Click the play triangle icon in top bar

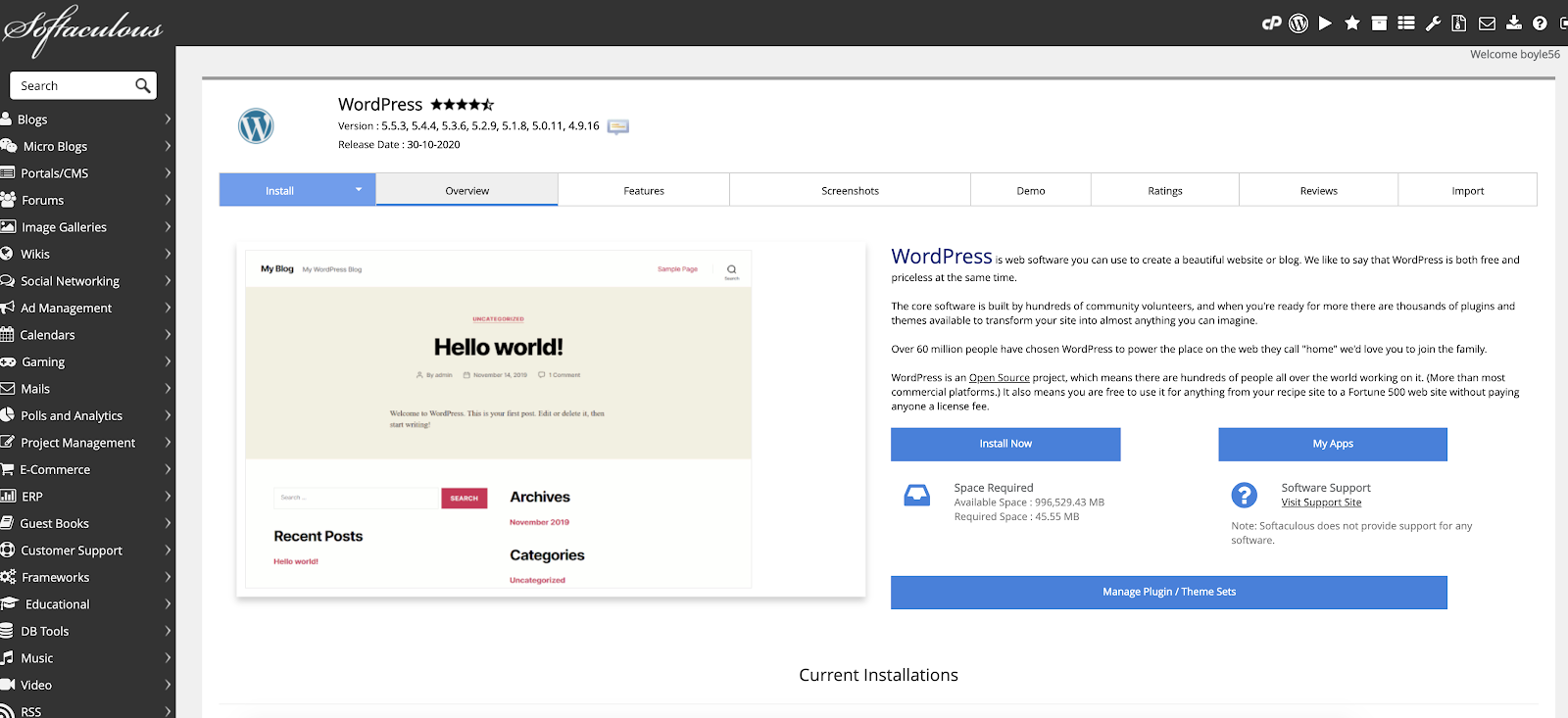1325,24
